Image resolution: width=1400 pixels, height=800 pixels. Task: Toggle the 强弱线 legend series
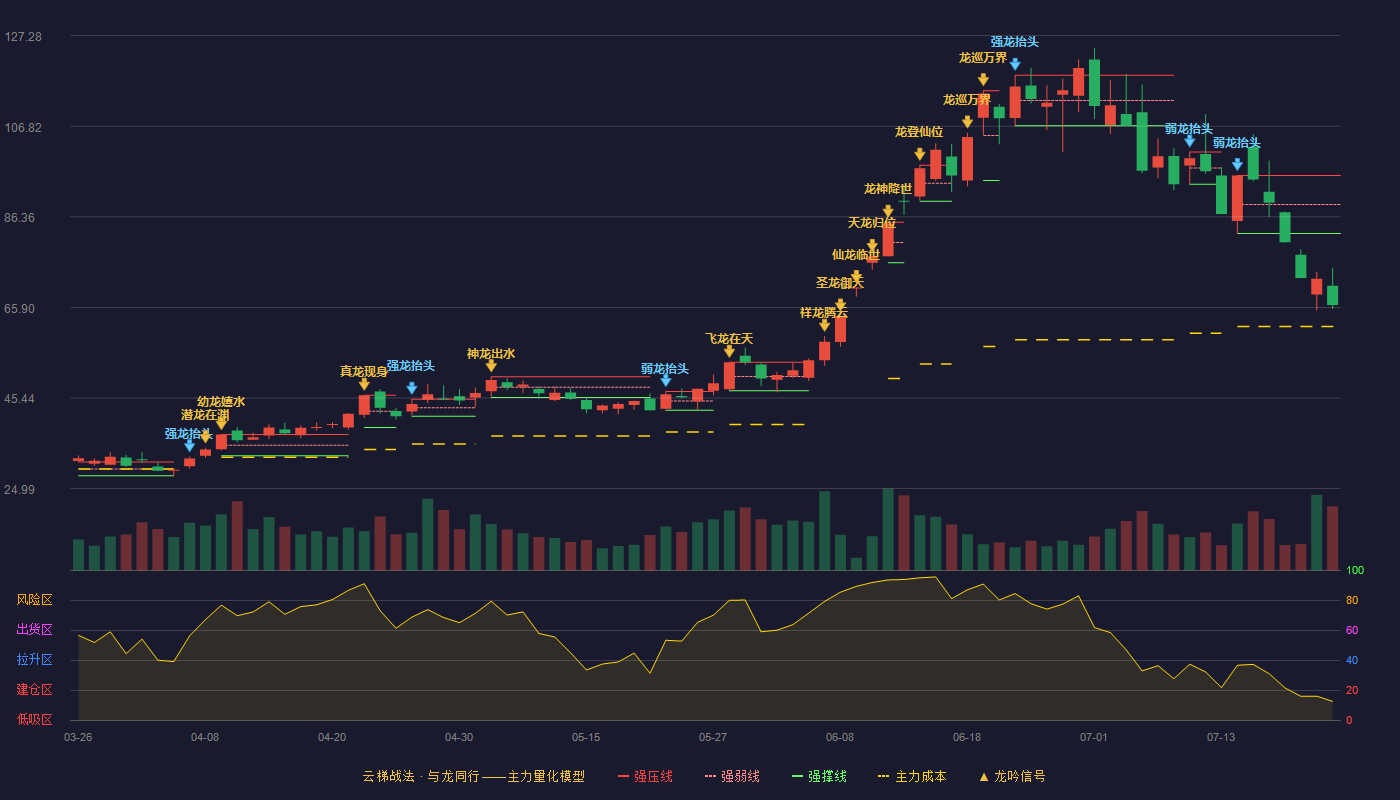click(732, 776)
